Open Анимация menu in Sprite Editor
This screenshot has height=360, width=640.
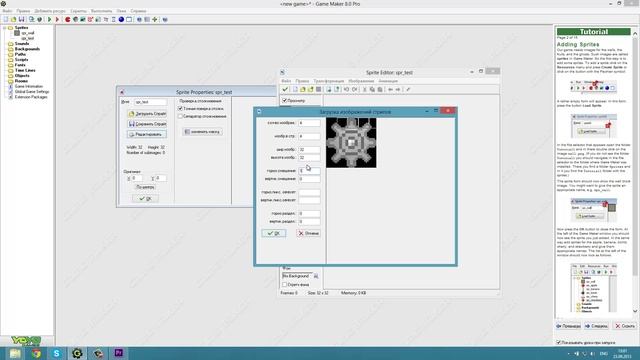coord(388,81)
